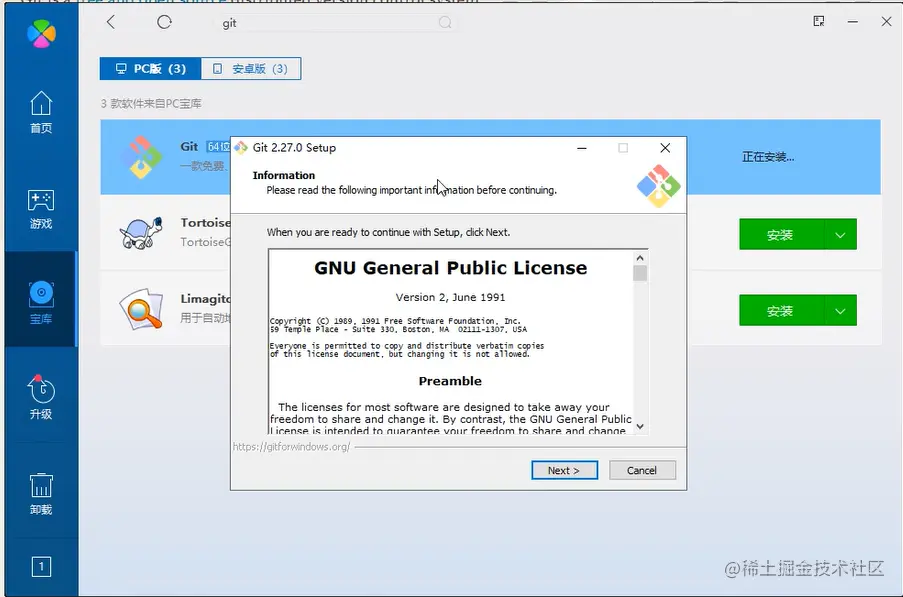The height and width of the screenshot is (597, 903).
Task: Click the Version 2, June 1991 text
Action: (450, 298)
